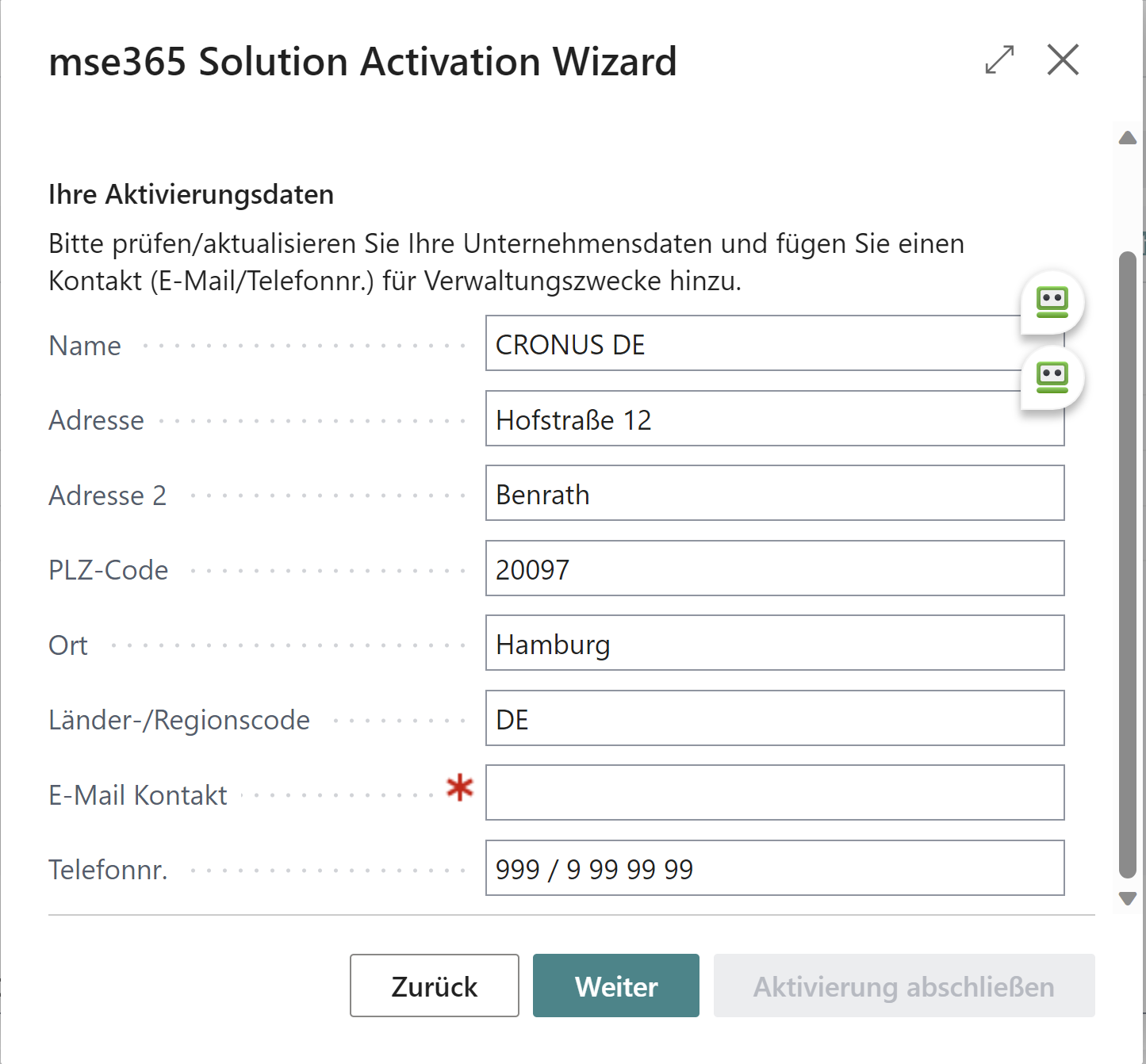Click the PLZ-Code field showing 20097
The width and height of the screenshot is (1146, 1064).
(x=774, y=568)
